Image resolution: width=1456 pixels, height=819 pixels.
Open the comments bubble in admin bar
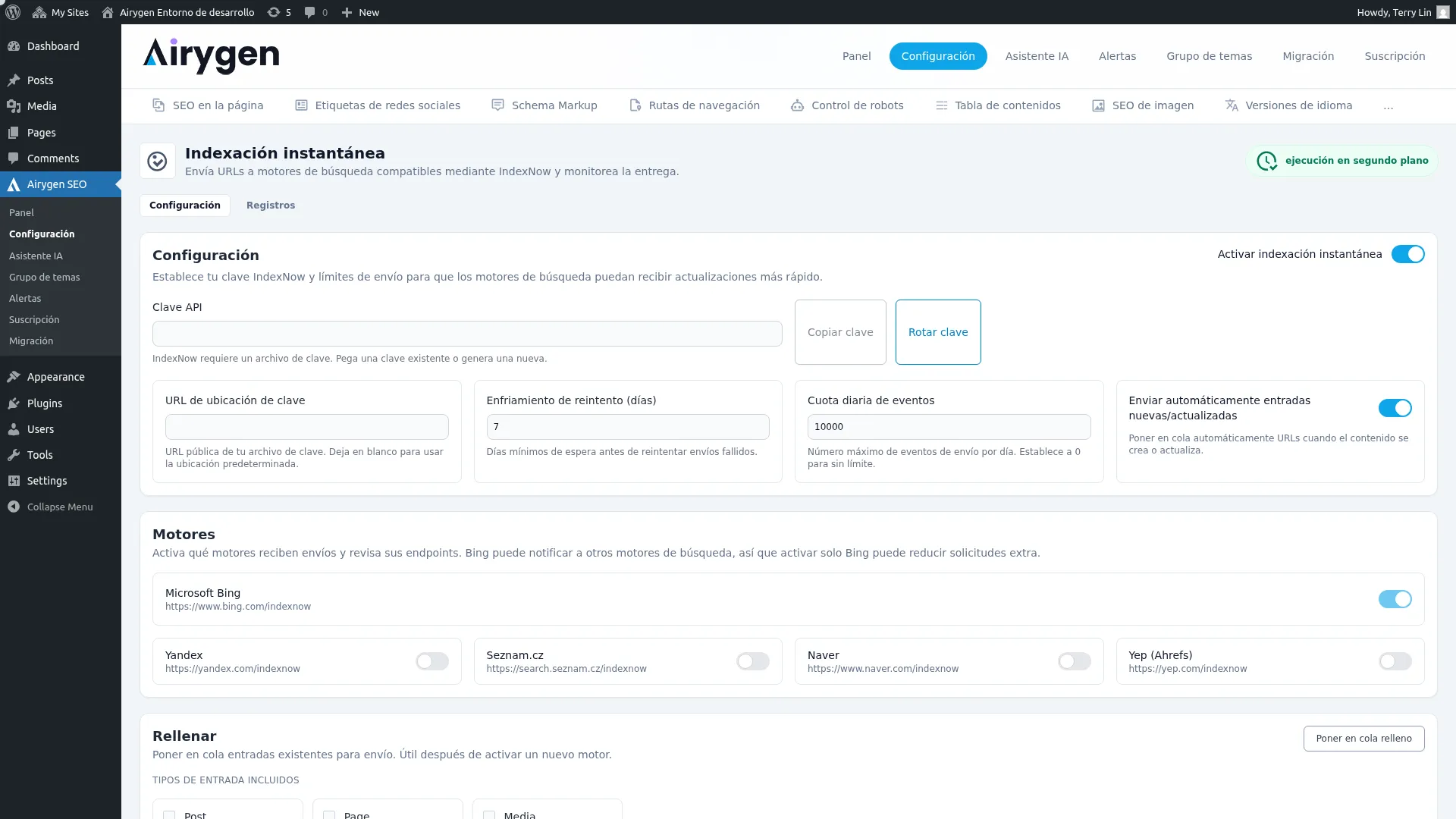coord(310,12)
